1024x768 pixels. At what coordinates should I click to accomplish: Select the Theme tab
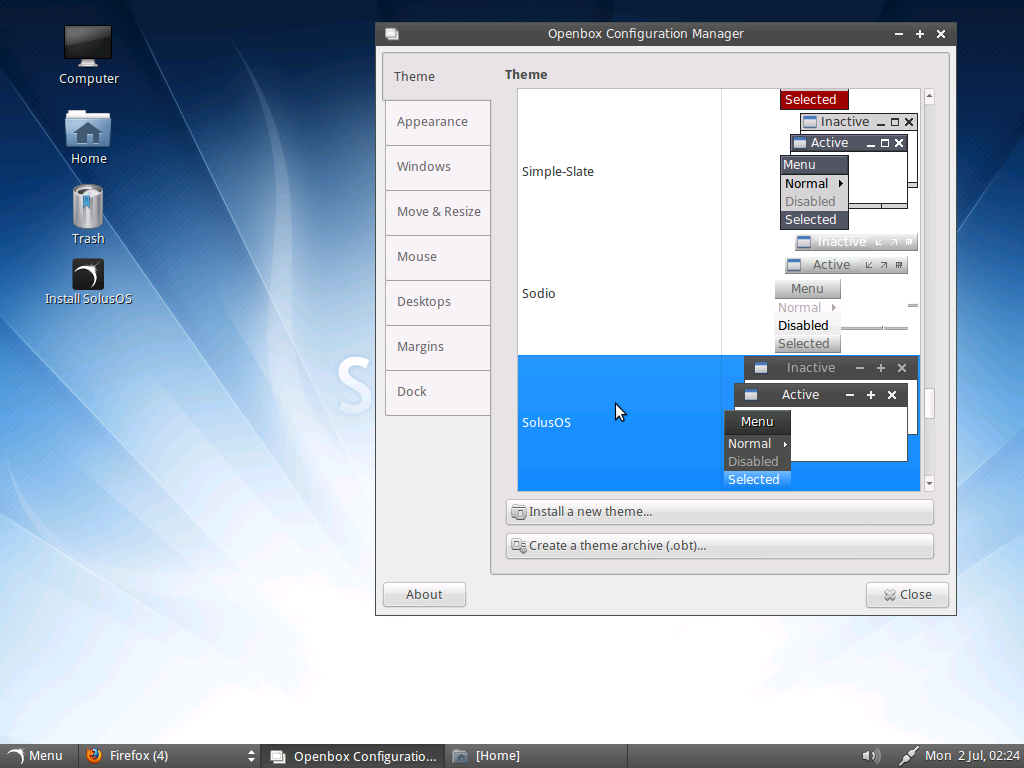(x=437, y=76)
